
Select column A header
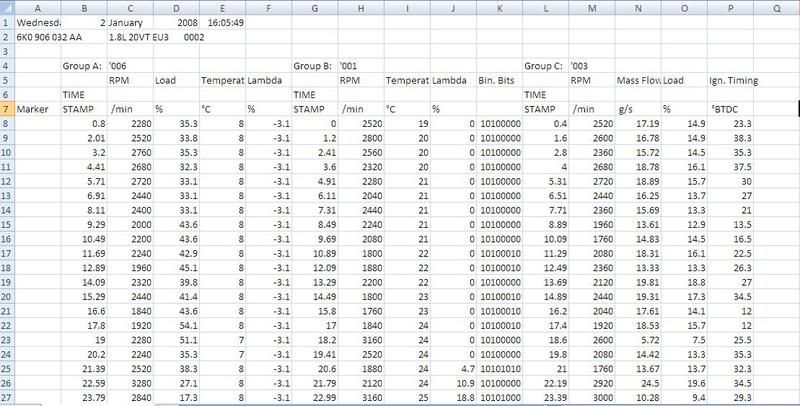38,9
